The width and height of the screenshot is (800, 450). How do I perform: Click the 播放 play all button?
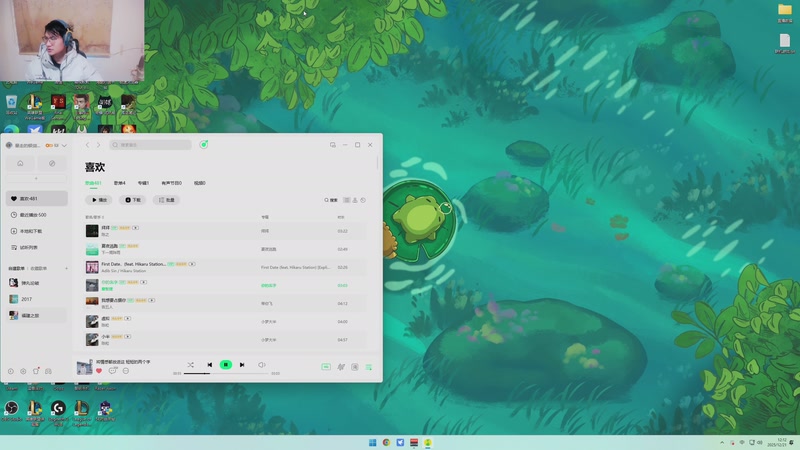click(99, 200)
